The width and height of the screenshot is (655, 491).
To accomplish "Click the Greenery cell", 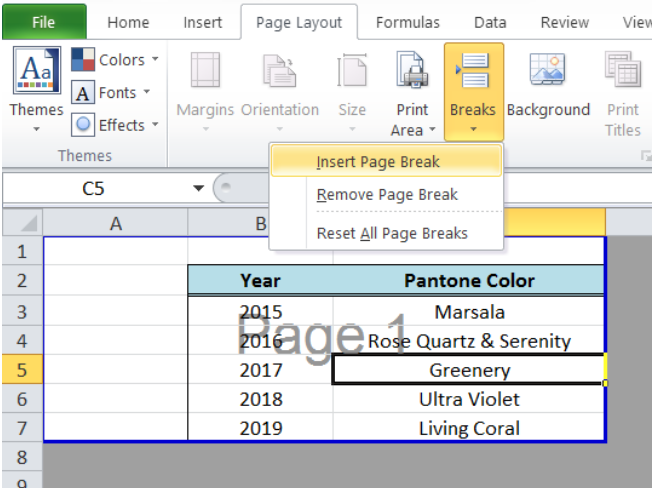I will [x=469, y=370].
